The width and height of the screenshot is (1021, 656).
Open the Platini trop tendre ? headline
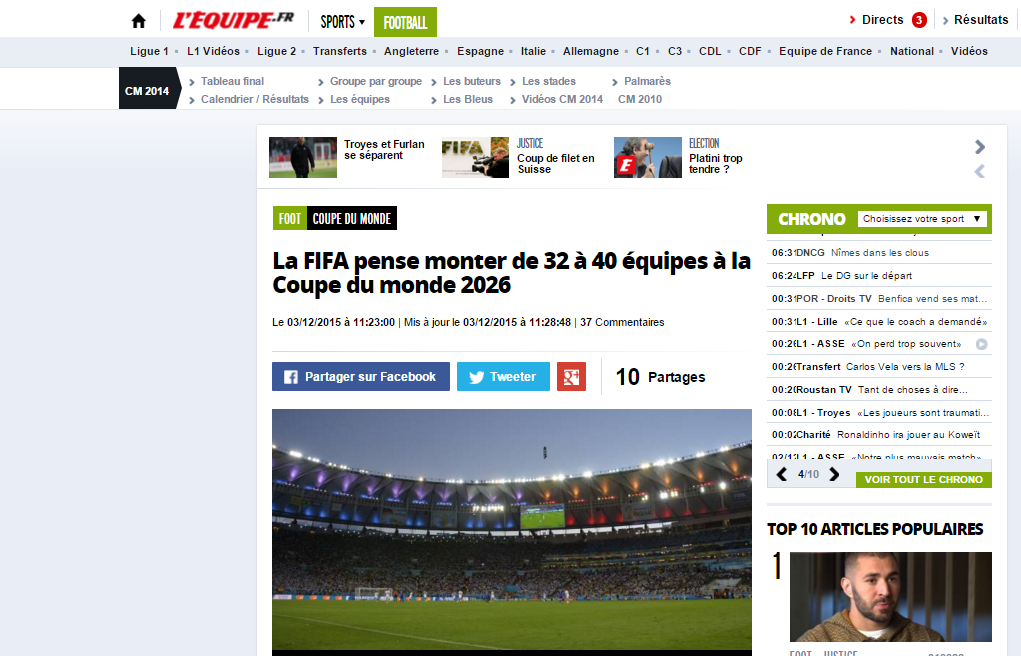coord(716,164)
